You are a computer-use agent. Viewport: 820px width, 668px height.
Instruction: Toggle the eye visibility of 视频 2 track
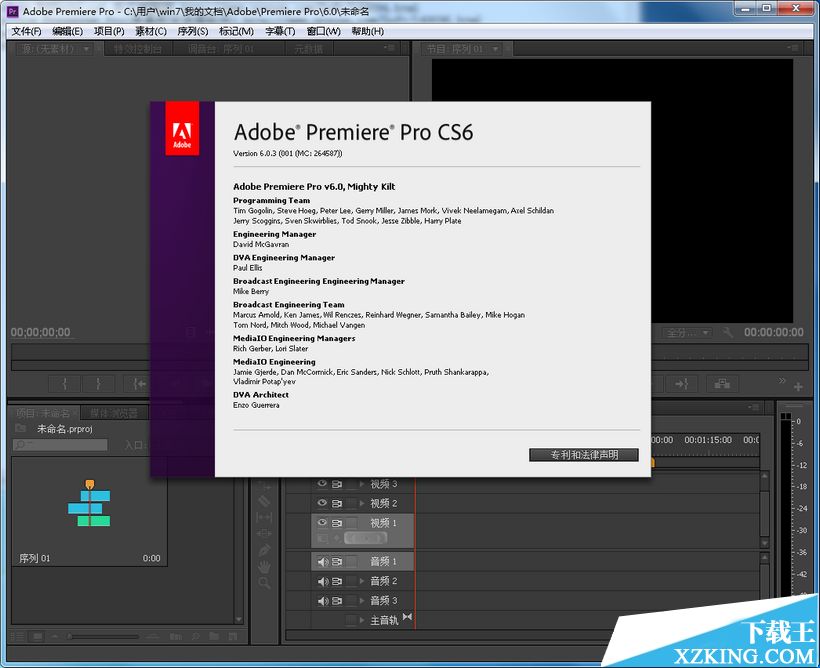tap(322, 503)
